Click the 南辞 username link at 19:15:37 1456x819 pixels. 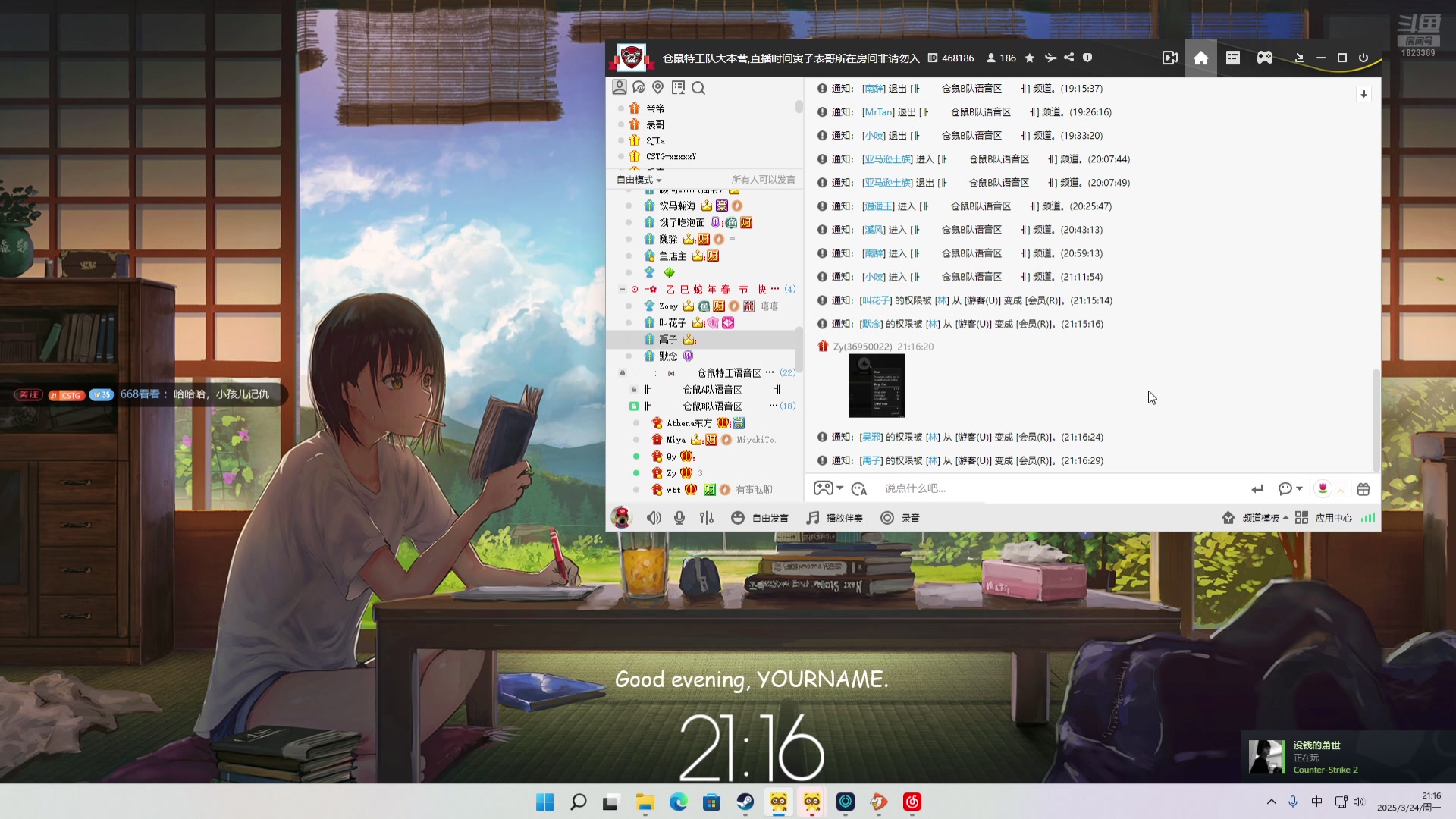[x=874, y=89]
